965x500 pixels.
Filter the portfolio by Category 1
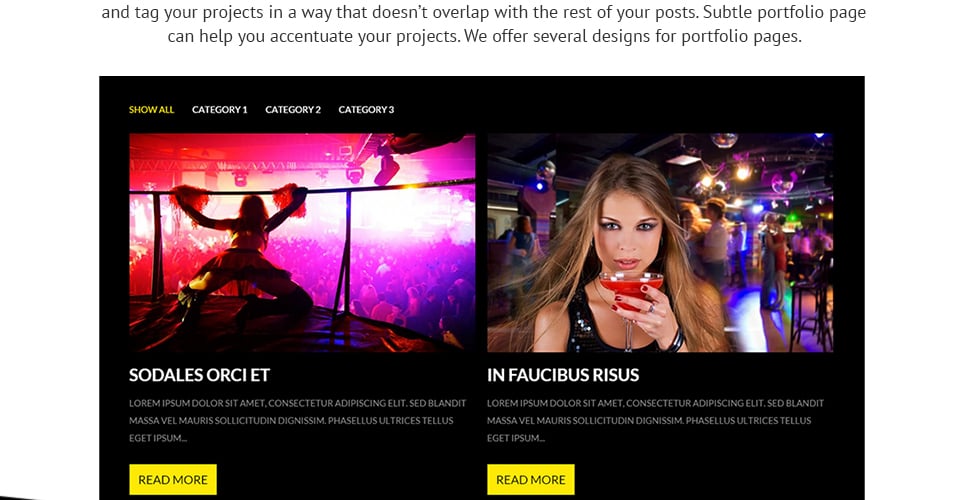pos(220,110)
